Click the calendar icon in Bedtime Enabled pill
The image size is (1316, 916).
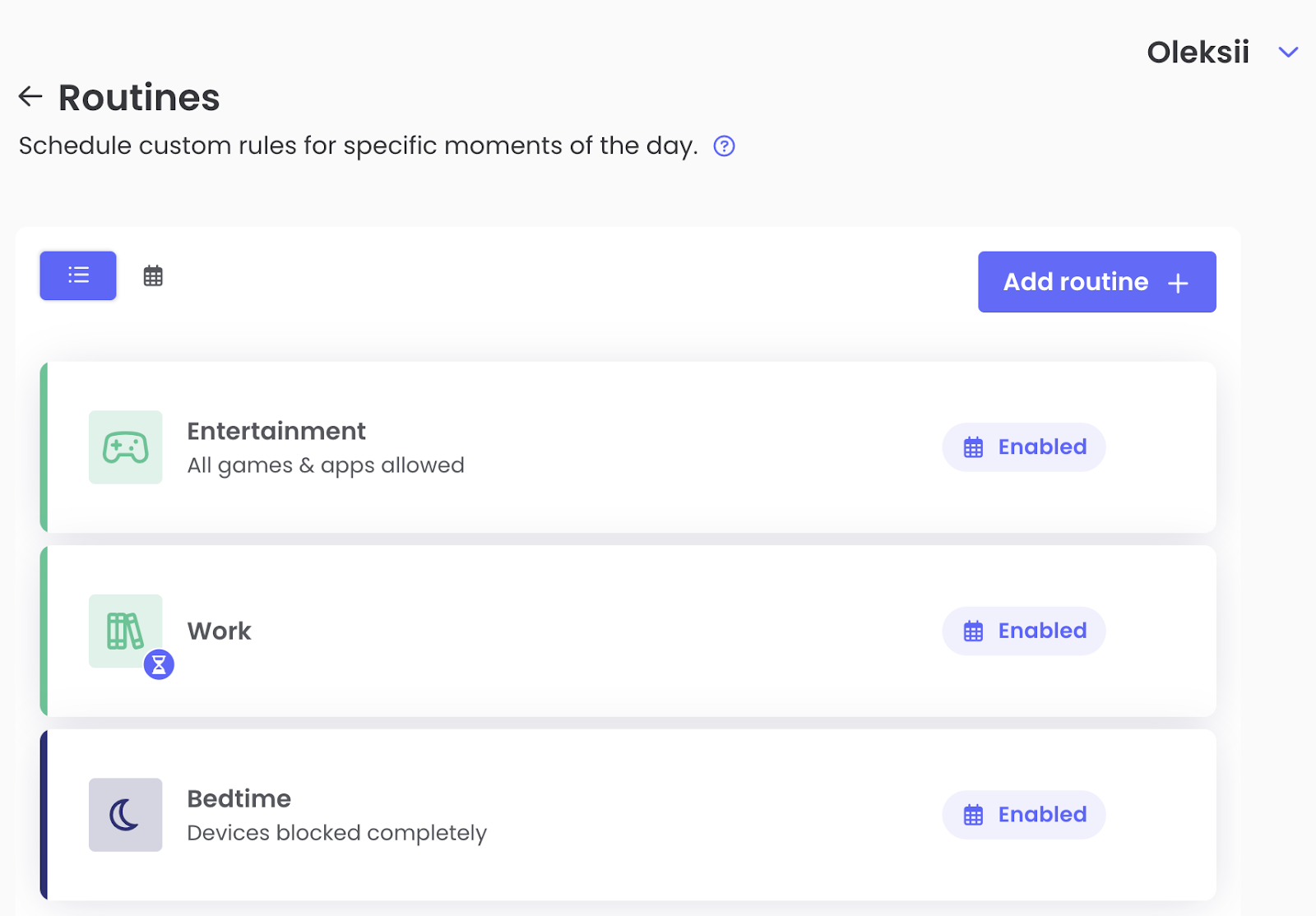974,815
